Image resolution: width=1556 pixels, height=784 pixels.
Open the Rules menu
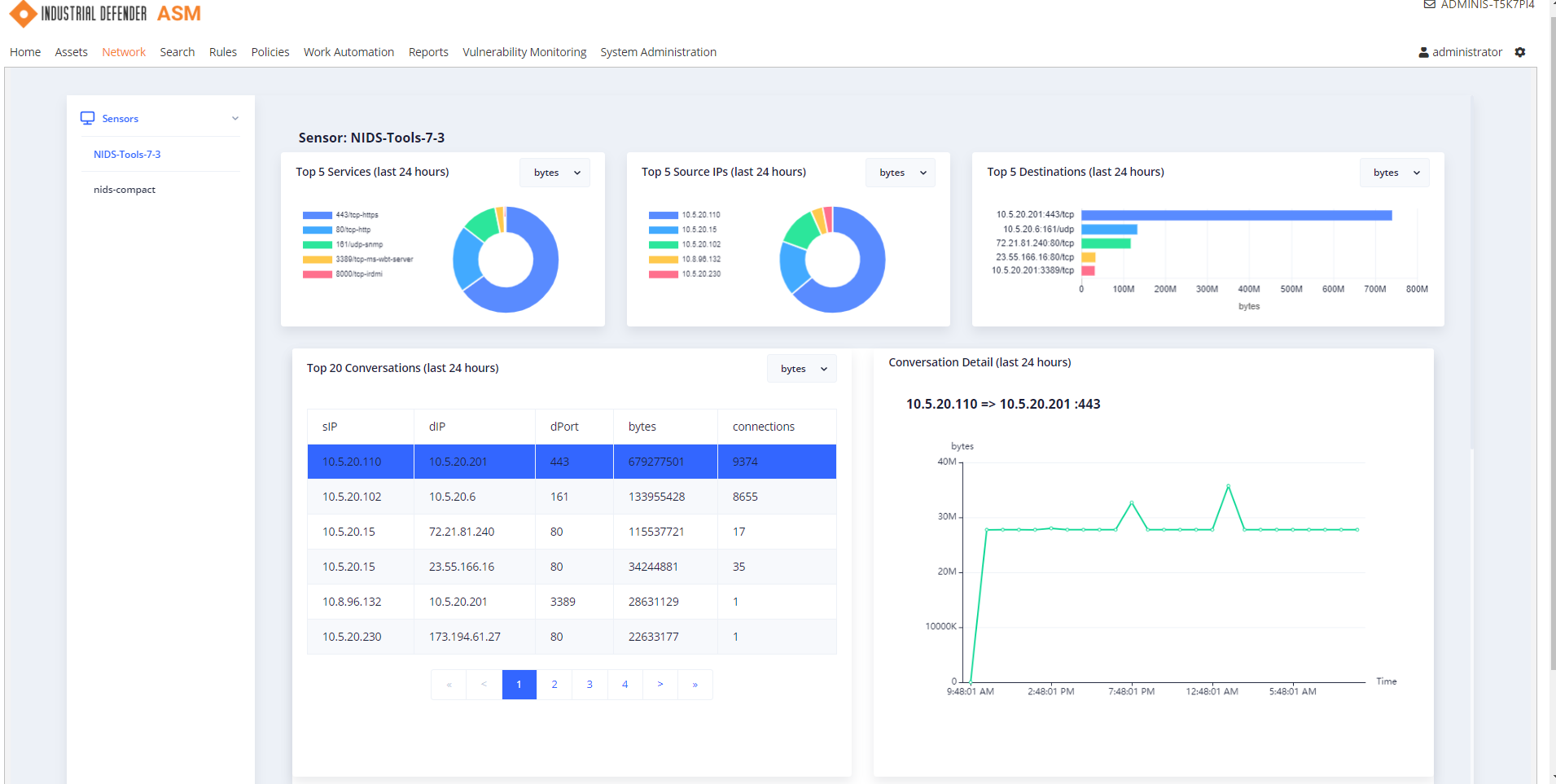pyautogui.click(x=223, y=52)
